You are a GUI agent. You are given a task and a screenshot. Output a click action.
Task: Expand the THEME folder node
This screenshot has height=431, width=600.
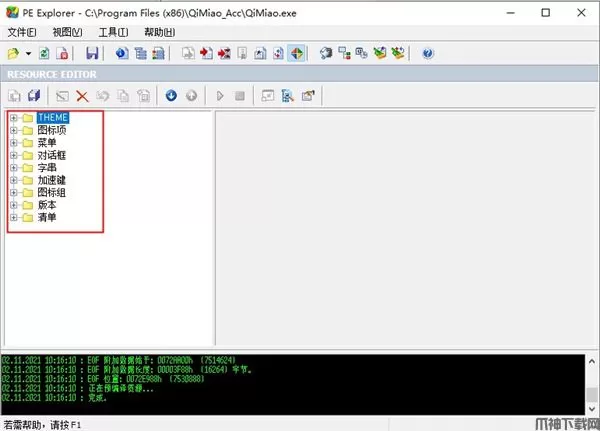(x=14, y=118)
